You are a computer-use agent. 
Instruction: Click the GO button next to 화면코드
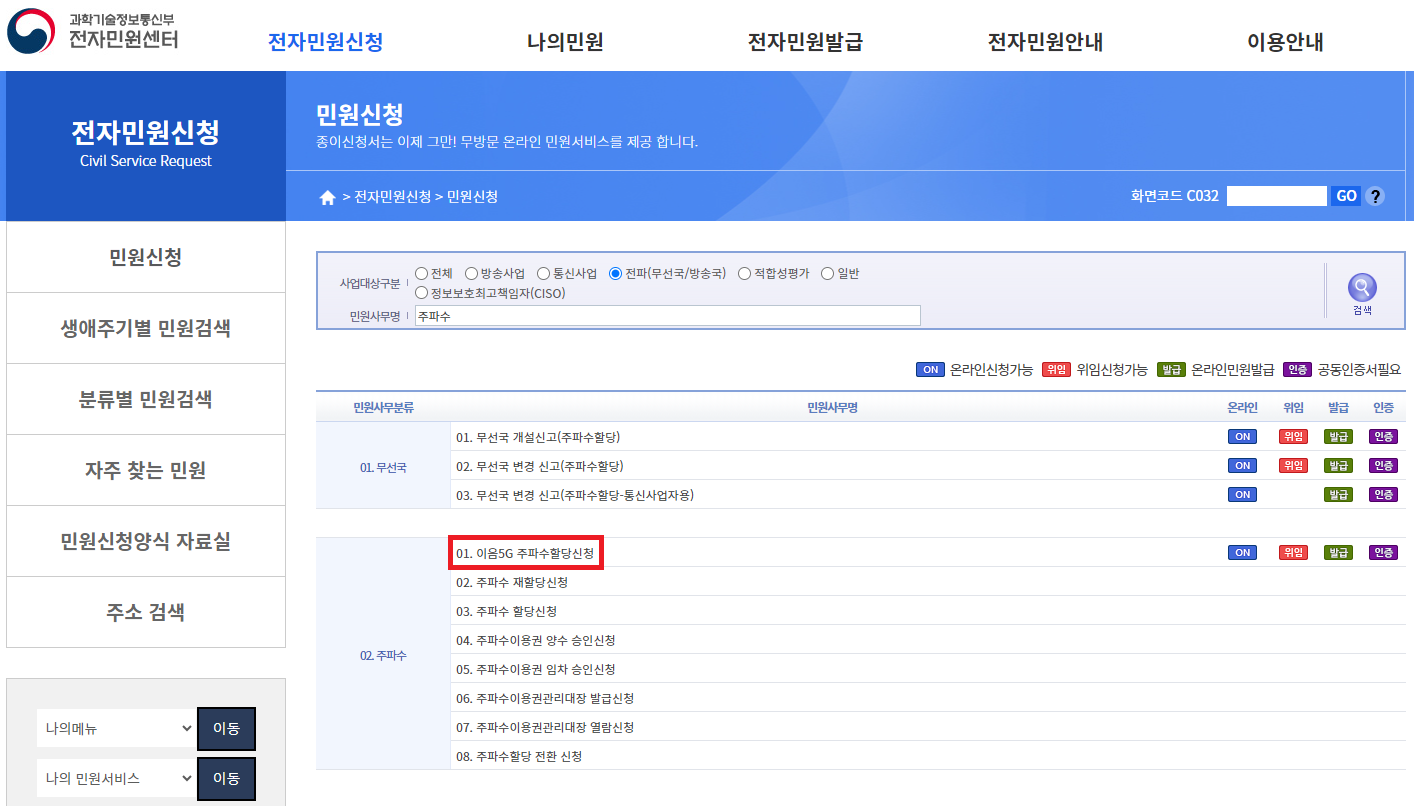(1346, 196)
